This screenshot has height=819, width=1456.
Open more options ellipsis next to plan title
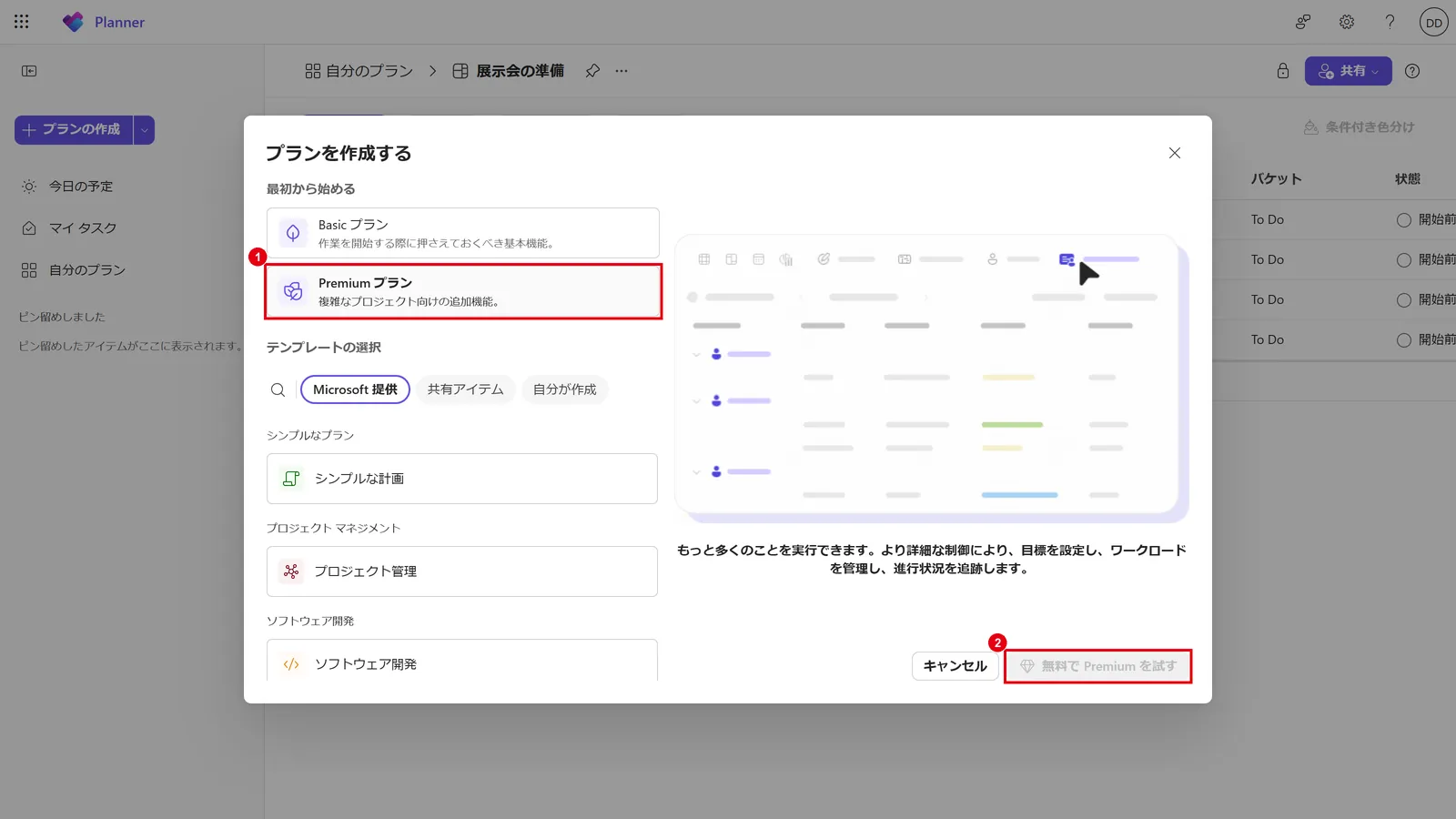(x=622, y=71)
